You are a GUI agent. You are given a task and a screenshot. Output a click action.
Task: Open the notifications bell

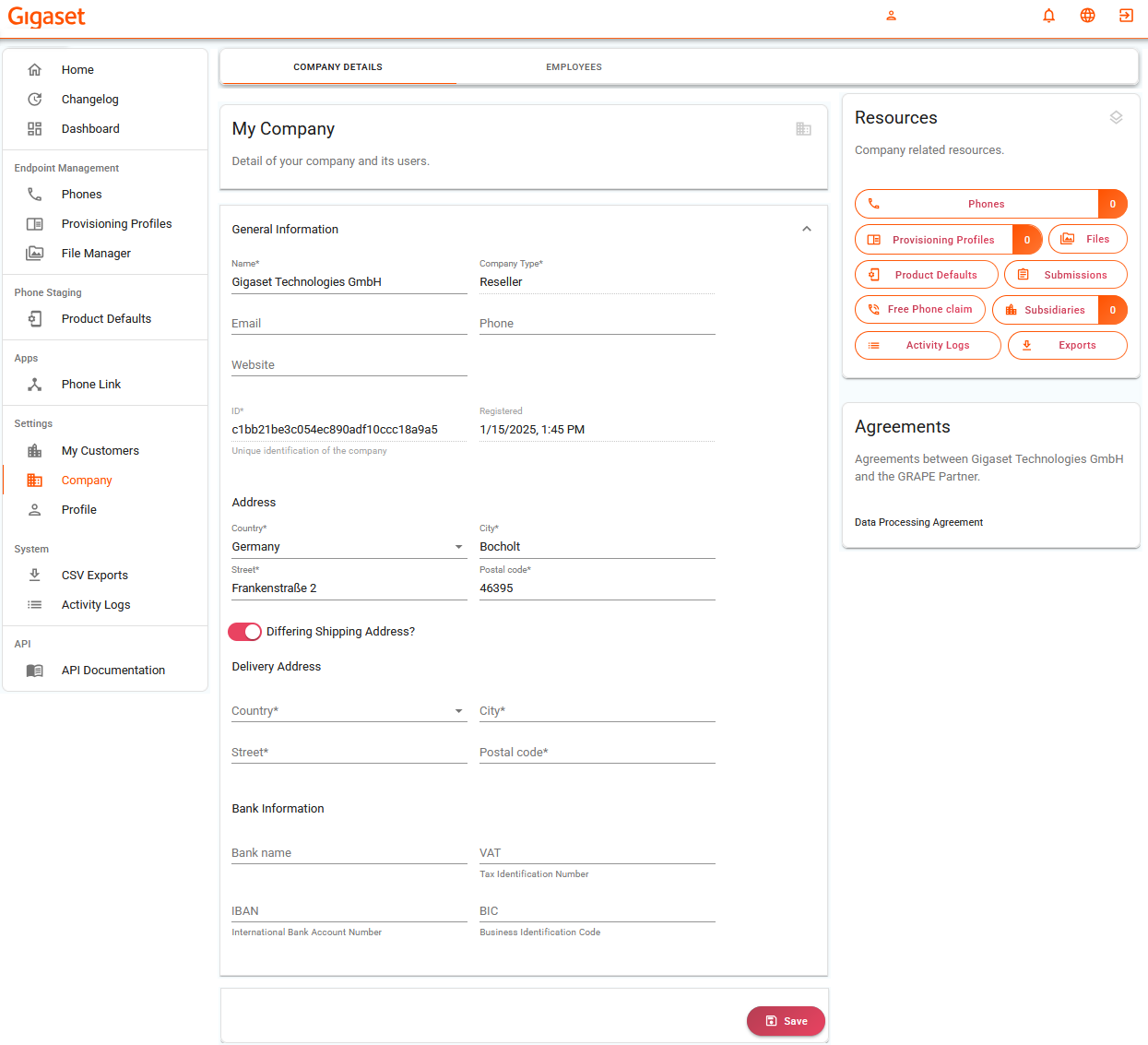(x=1048, y=16)
